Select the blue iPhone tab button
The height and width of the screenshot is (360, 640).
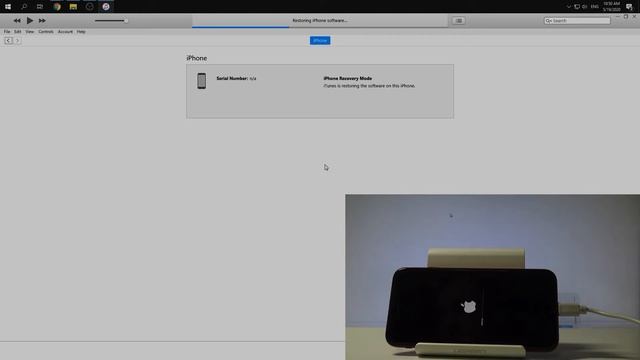[320, 40]
